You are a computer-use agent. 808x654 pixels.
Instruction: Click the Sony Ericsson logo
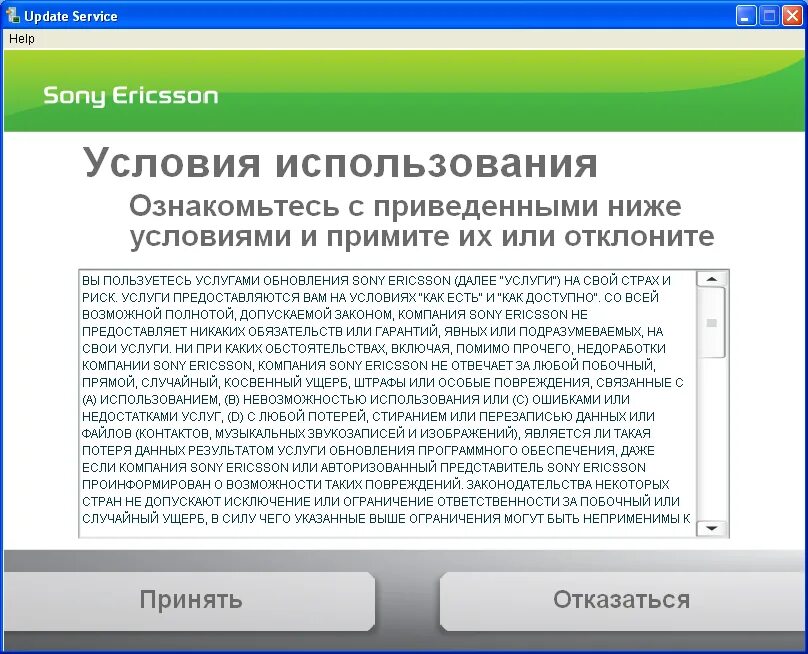(x=130, y=95)
